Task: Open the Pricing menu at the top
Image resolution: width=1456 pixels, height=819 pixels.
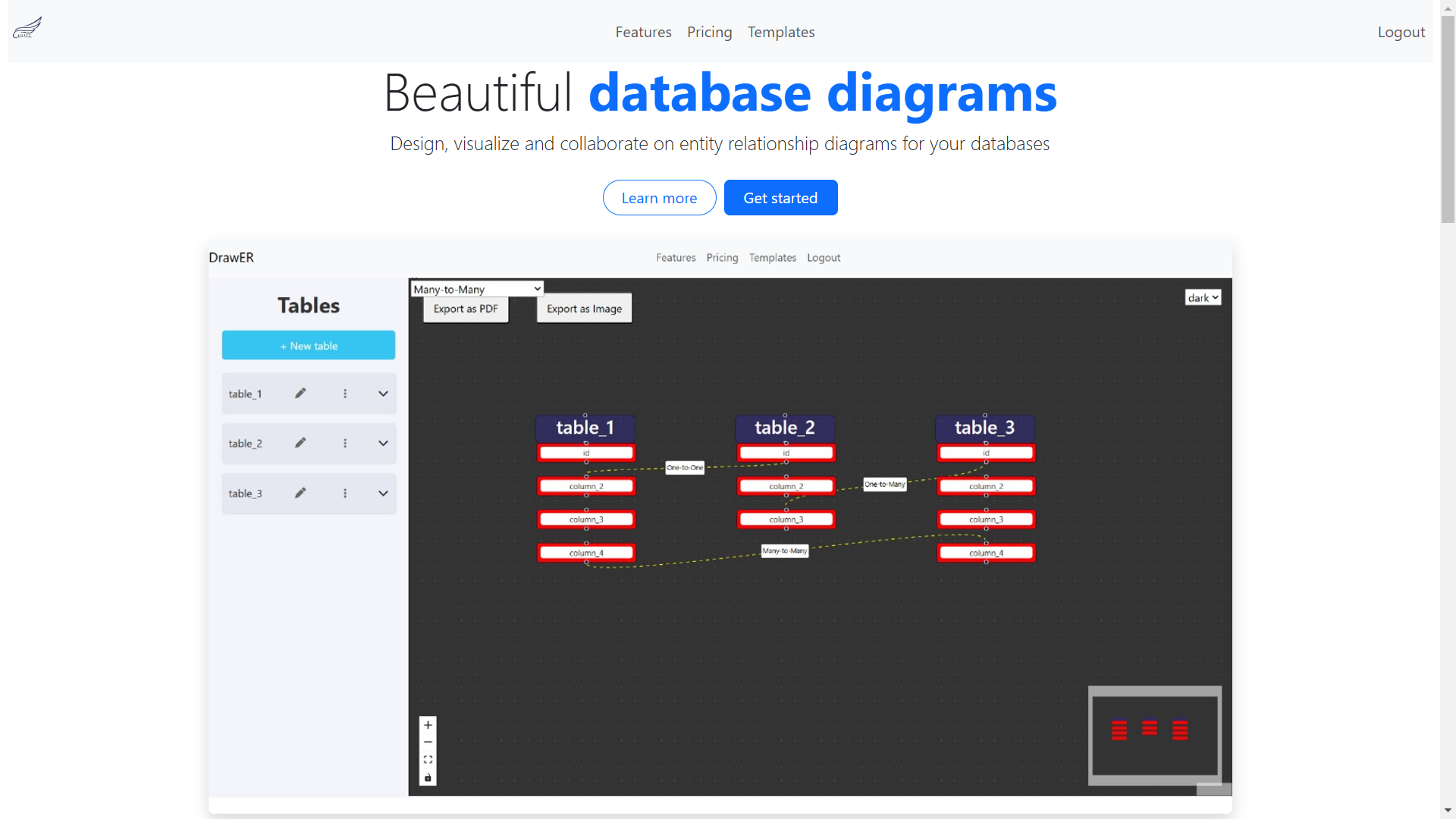Action: pyautogui.click(x=709, y=32)
